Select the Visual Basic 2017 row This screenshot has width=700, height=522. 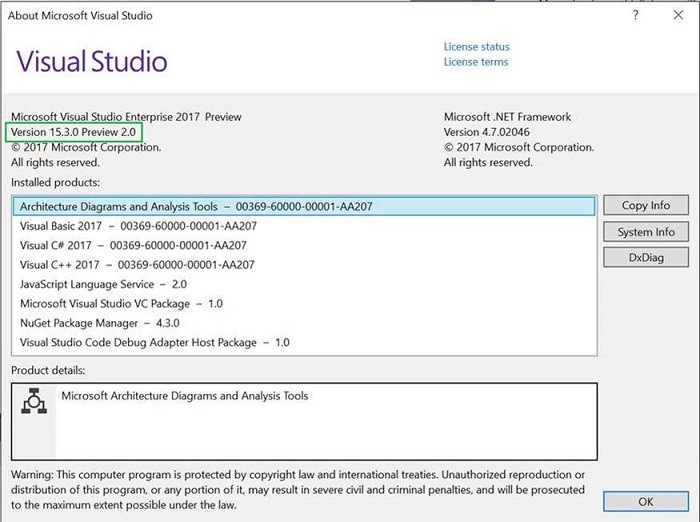point(304,226)
